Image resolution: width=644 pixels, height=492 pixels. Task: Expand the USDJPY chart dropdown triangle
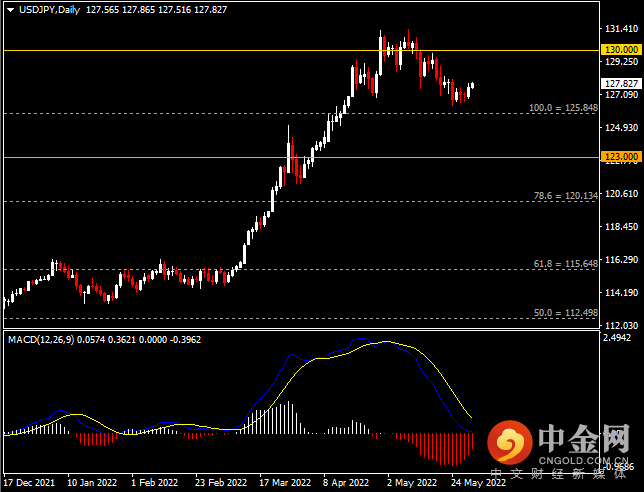coord(11,10)
